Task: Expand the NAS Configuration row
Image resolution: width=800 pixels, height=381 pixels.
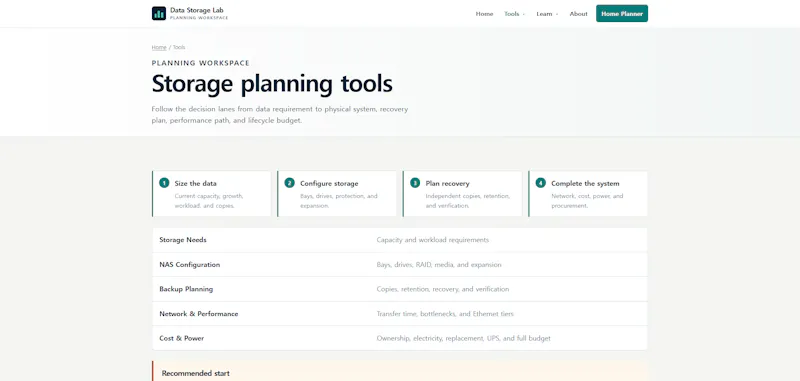Action: pos(400,265)
